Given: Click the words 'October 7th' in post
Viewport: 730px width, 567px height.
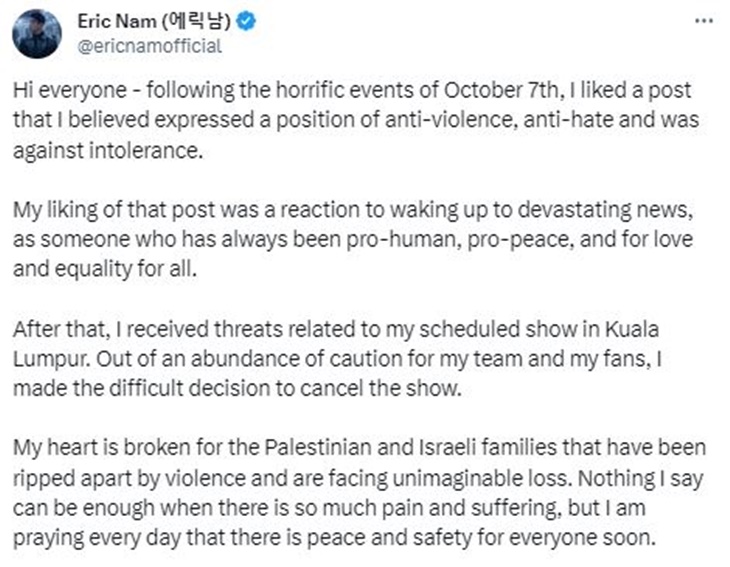Looking at the screenshot, I should pos(500,90).
